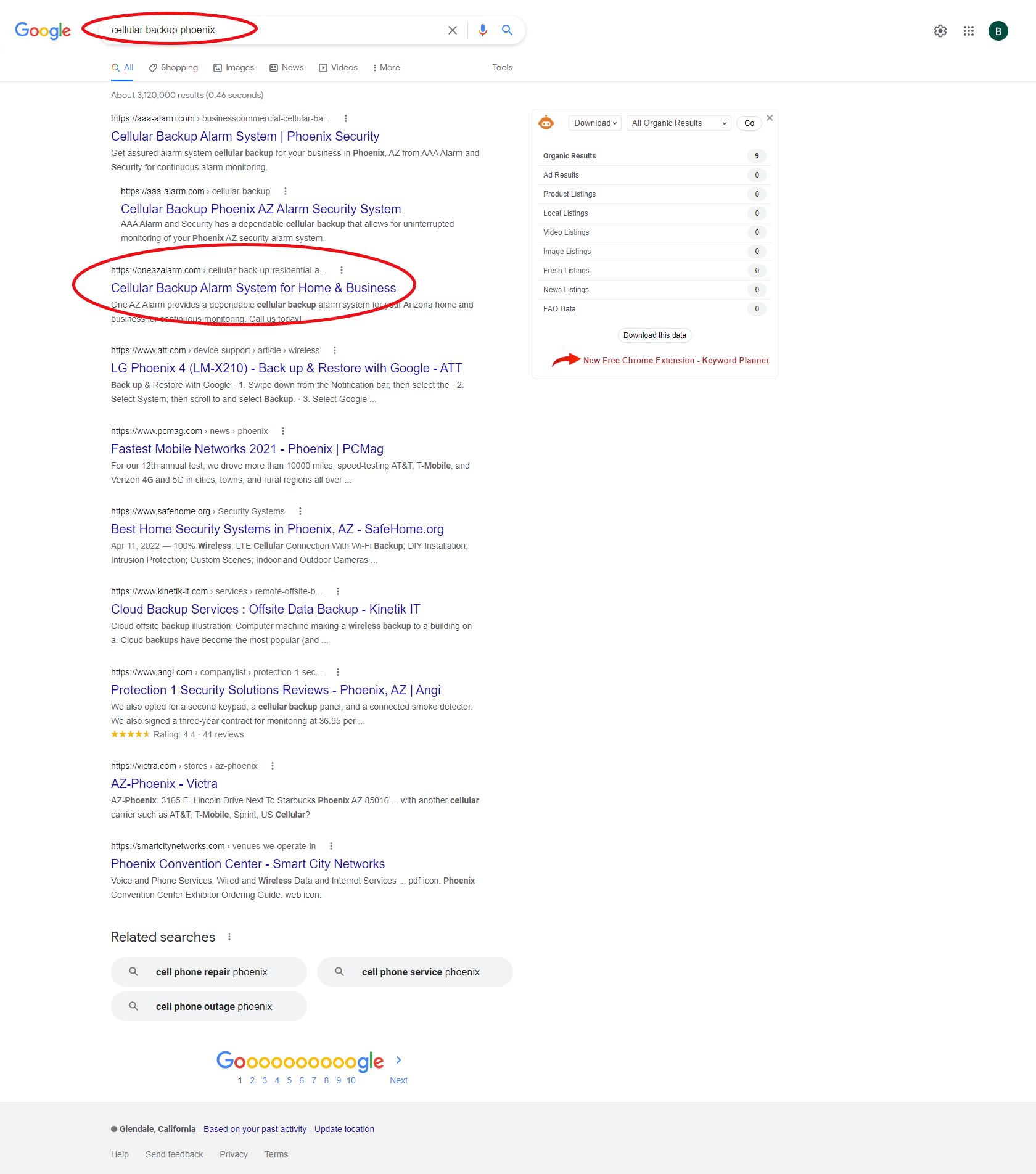Open the Google account avatar B
This screenshot has width=1036, height=1174.
(x=998, y=31)
